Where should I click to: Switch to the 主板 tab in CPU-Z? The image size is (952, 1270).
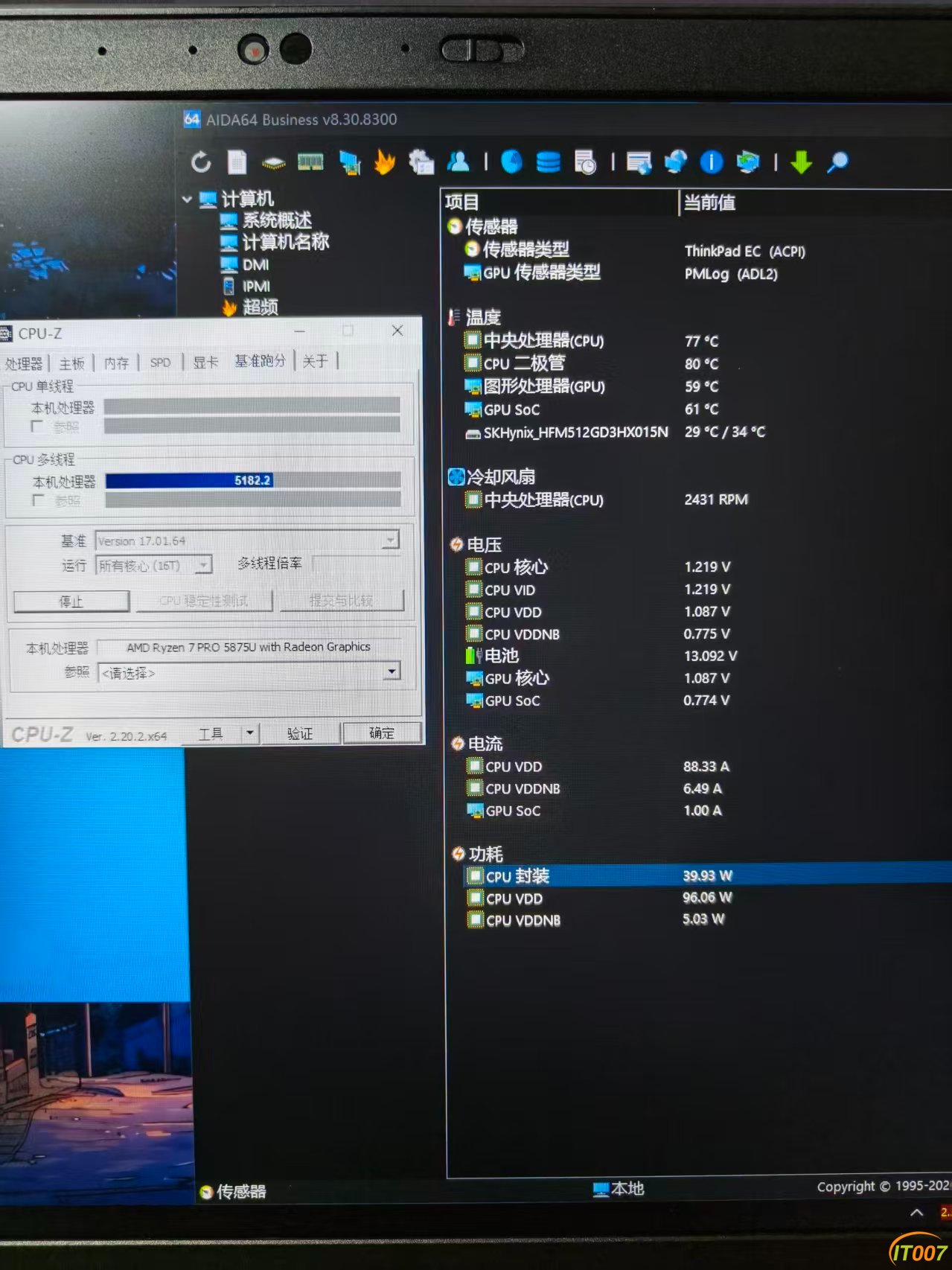coord(71,363)
